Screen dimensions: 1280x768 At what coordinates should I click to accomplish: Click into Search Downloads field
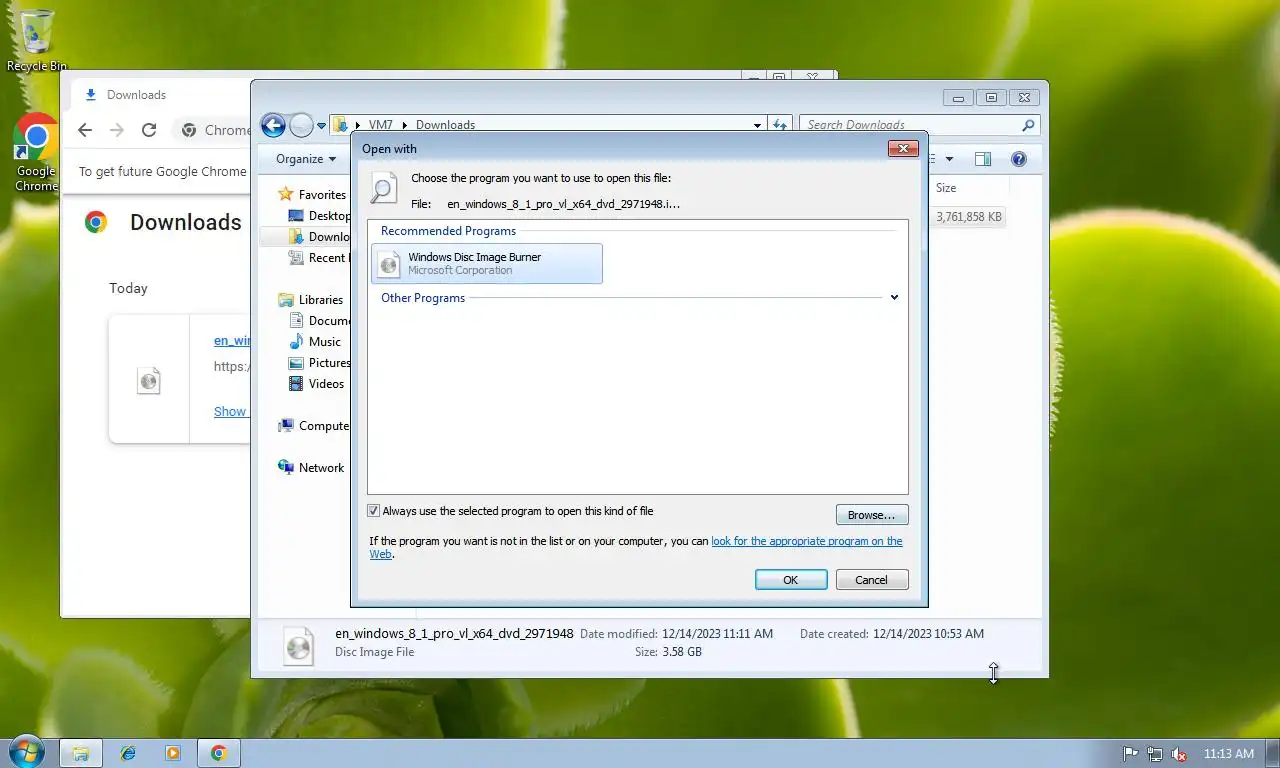[x=910, y=125]
